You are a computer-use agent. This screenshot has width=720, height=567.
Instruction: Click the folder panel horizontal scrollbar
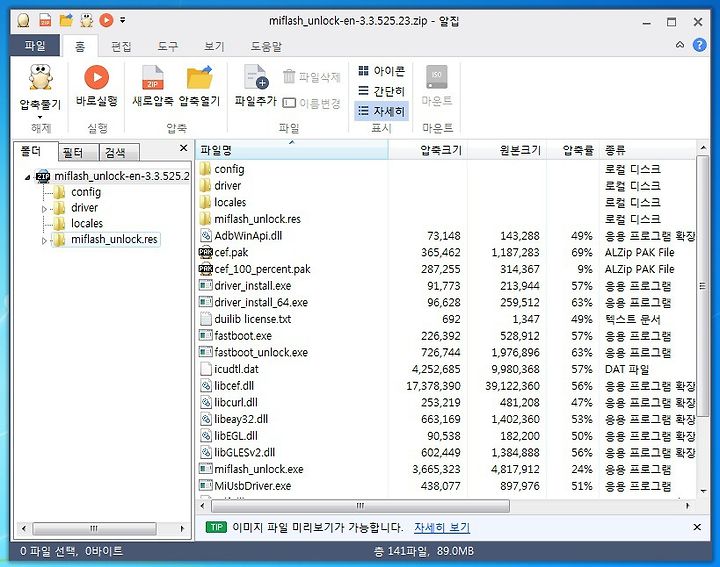coord(94,528)
